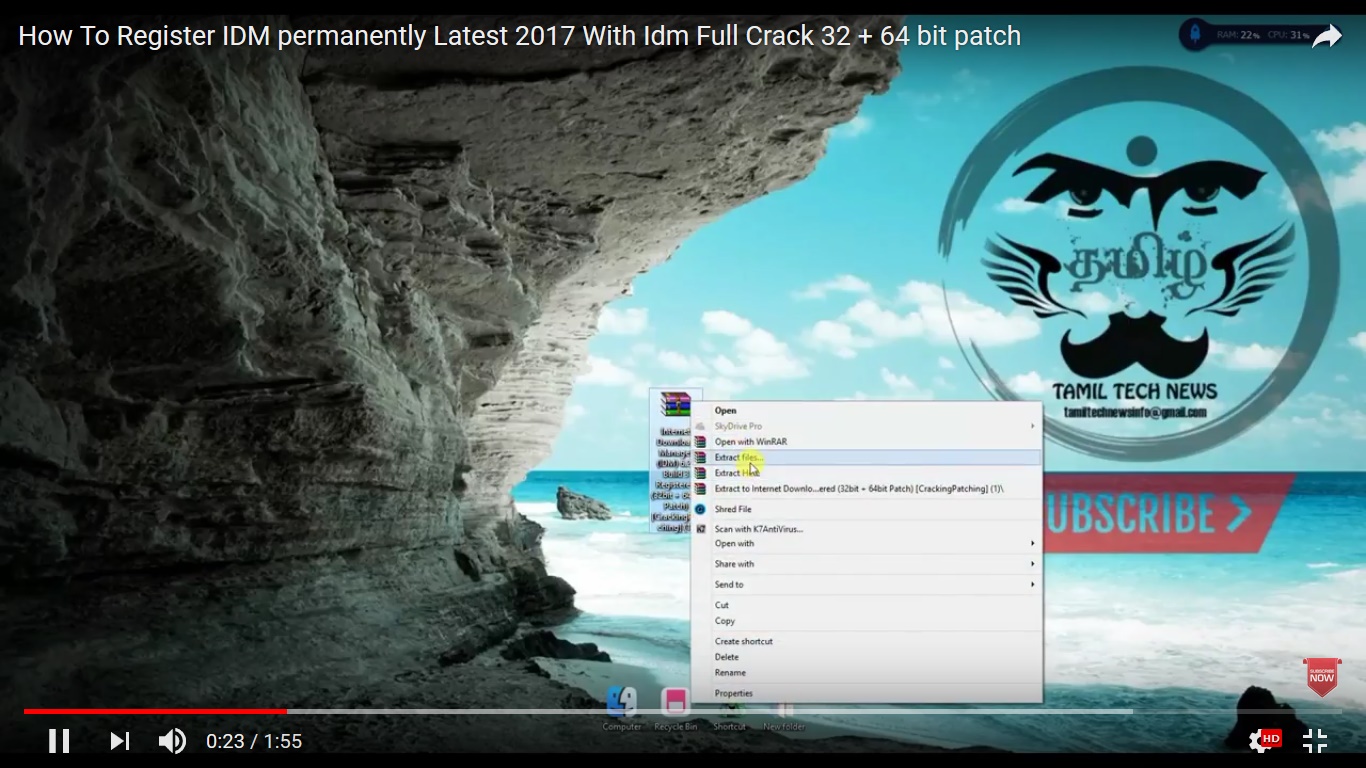Click the WinRAR icon beside Extract Here

click(x=701, y=473)
